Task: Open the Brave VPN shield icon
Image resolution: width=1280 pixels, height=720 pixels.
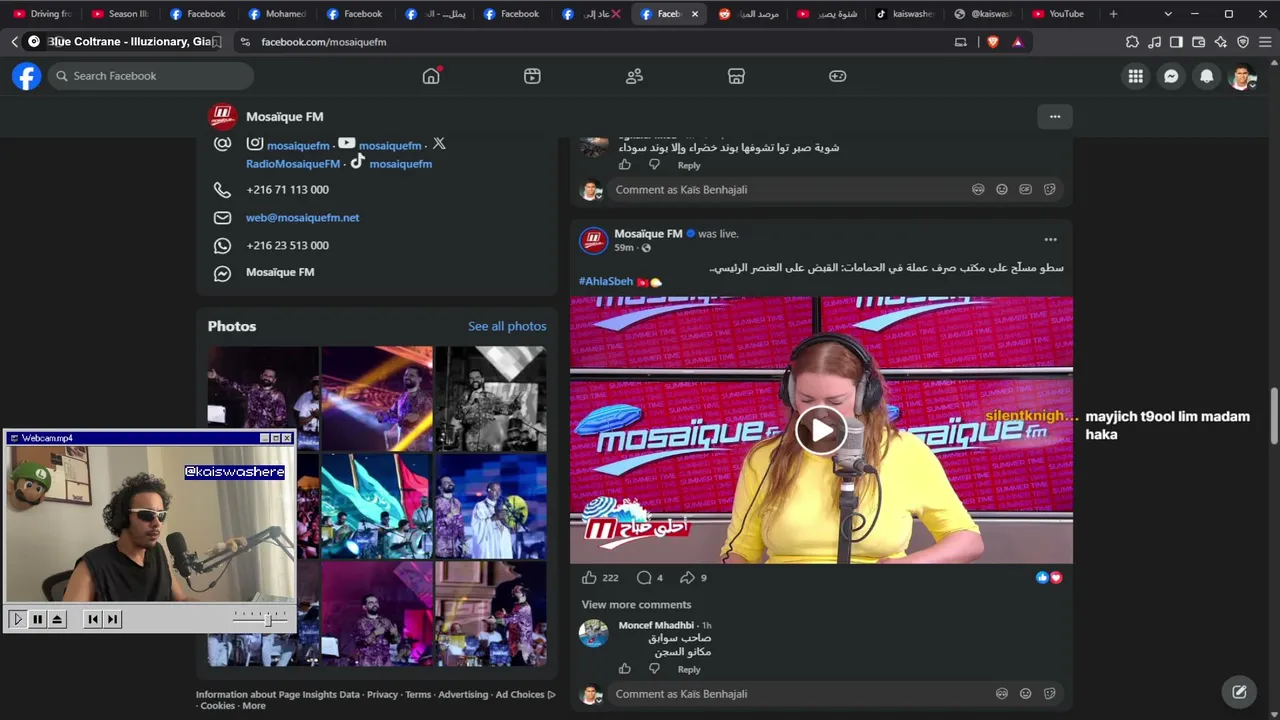Action: [1243, 42]
